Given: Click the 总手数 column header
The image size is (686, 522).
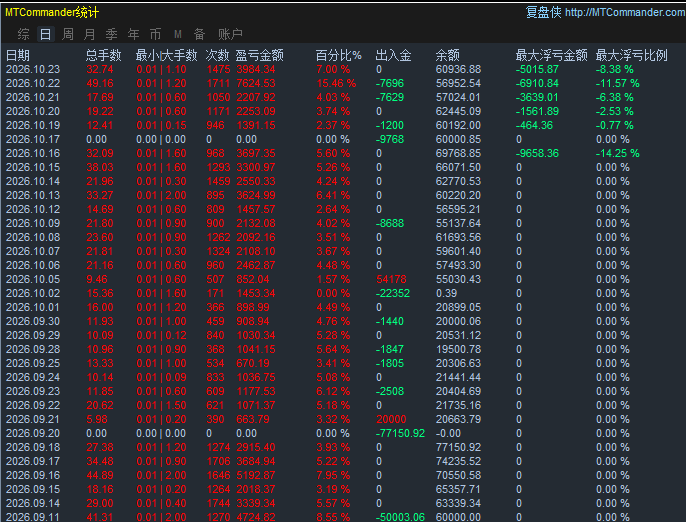Looking at the screenshot, I should tap(104, 55).
